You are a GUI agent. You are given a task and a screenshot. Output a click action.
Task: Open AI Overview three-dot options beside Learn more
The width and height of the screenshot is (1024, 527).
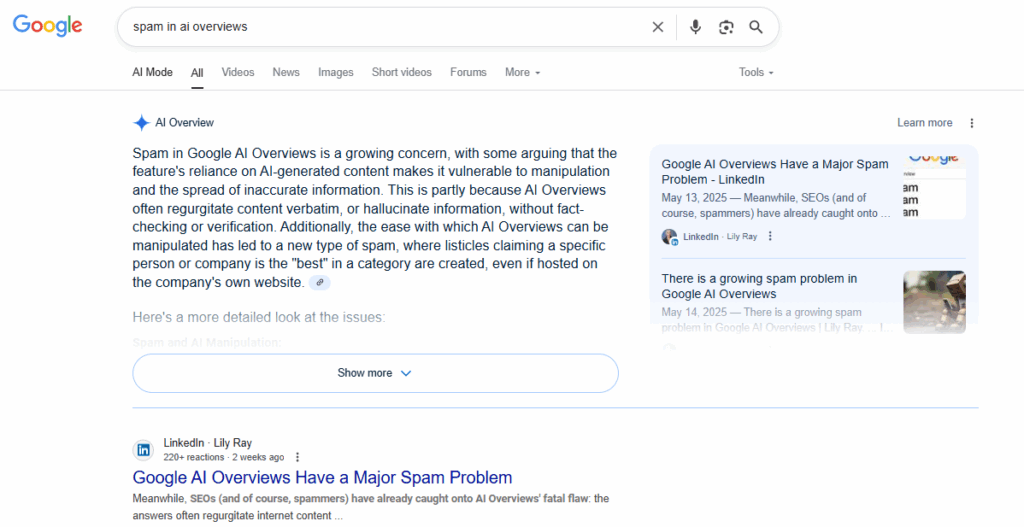[x=972, y=123]
